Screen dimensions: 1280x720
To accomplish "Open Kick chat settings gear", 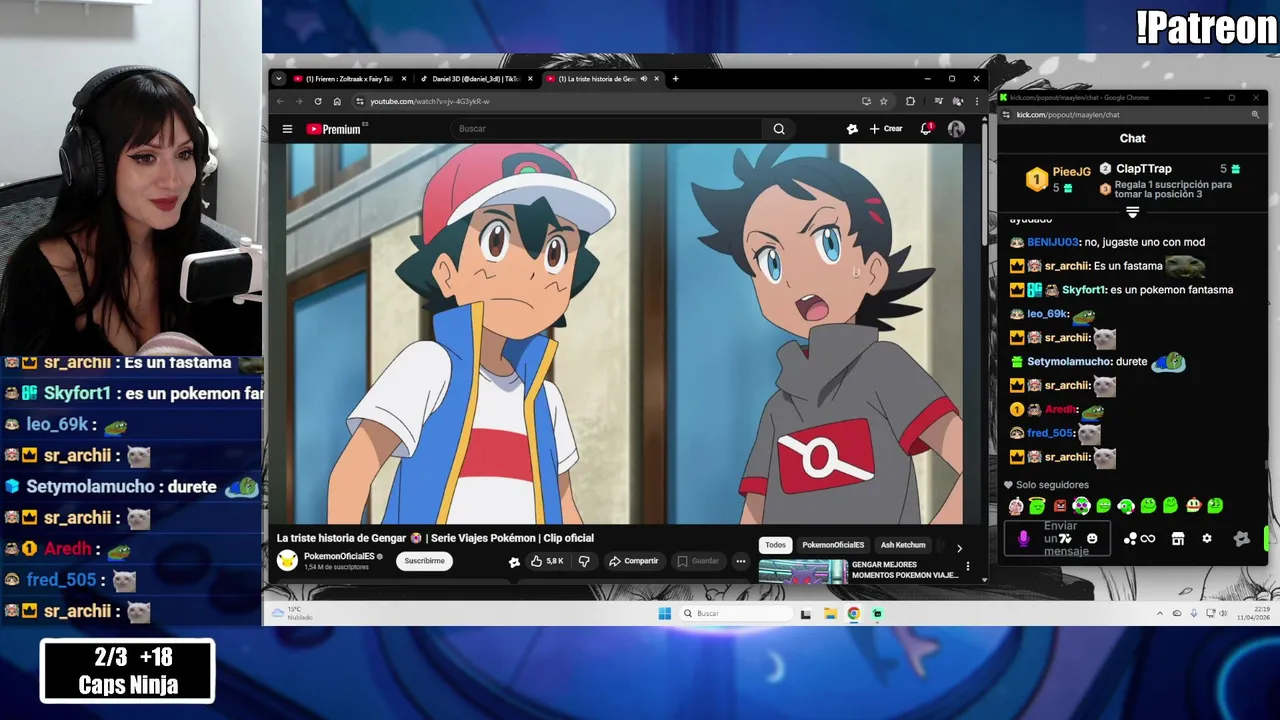I will coord(1207,538).
